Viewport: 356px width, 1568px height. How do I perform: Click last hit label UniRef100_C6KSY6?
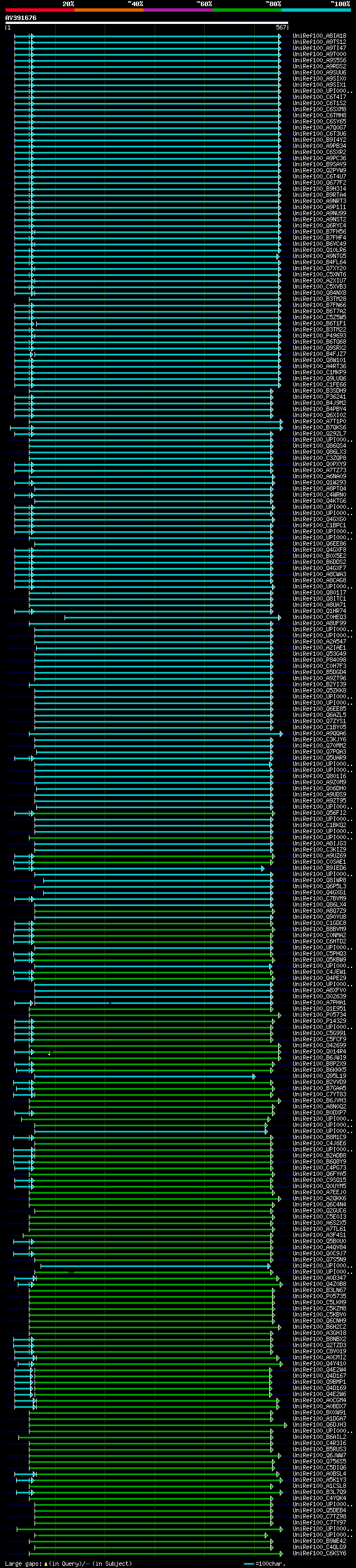[x=319, y=1553]
